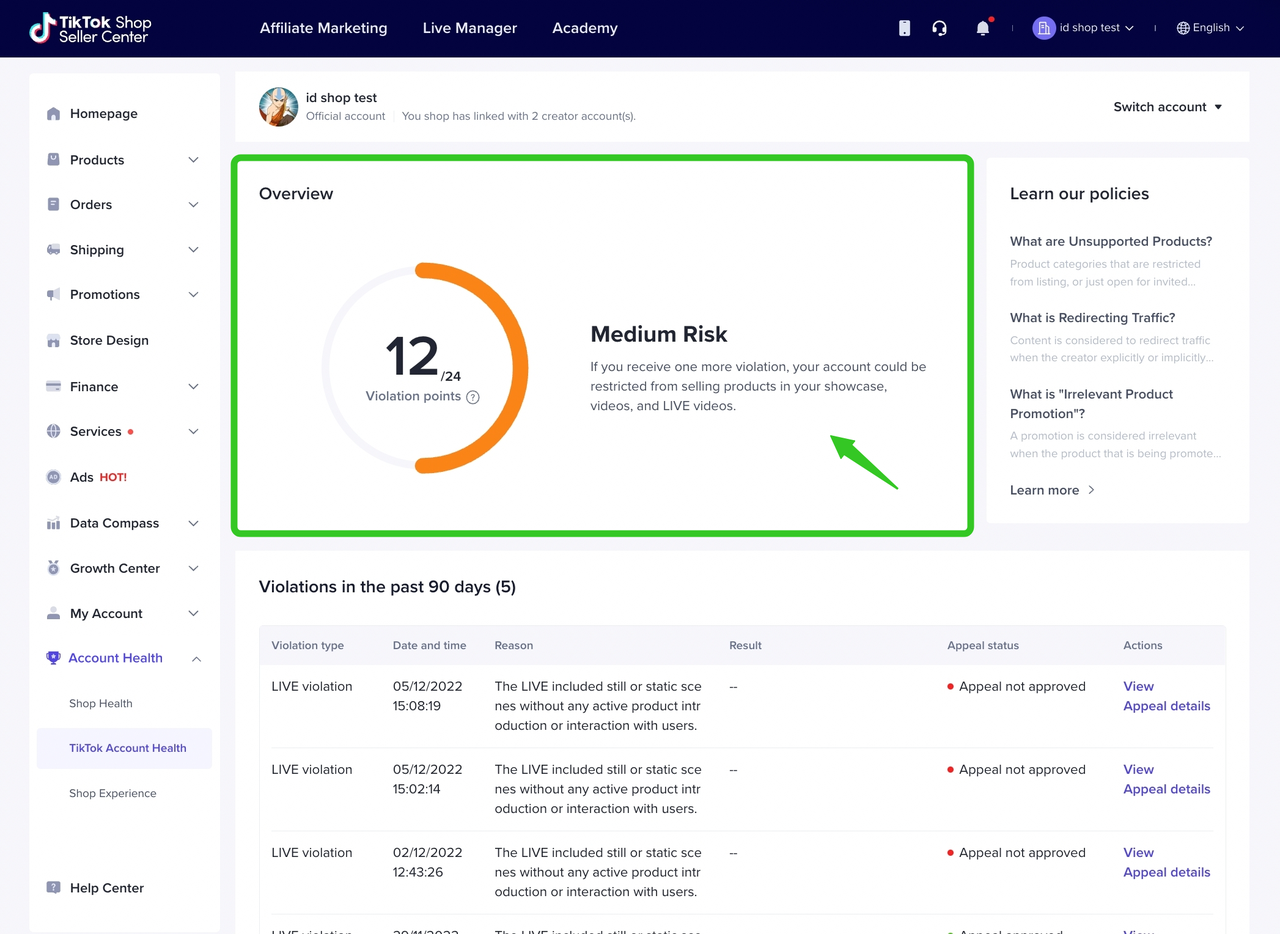This screenshot has width=1280, height=934.
Task: Click the id shop test profile avatar
Action: click(x=278, y=107)
